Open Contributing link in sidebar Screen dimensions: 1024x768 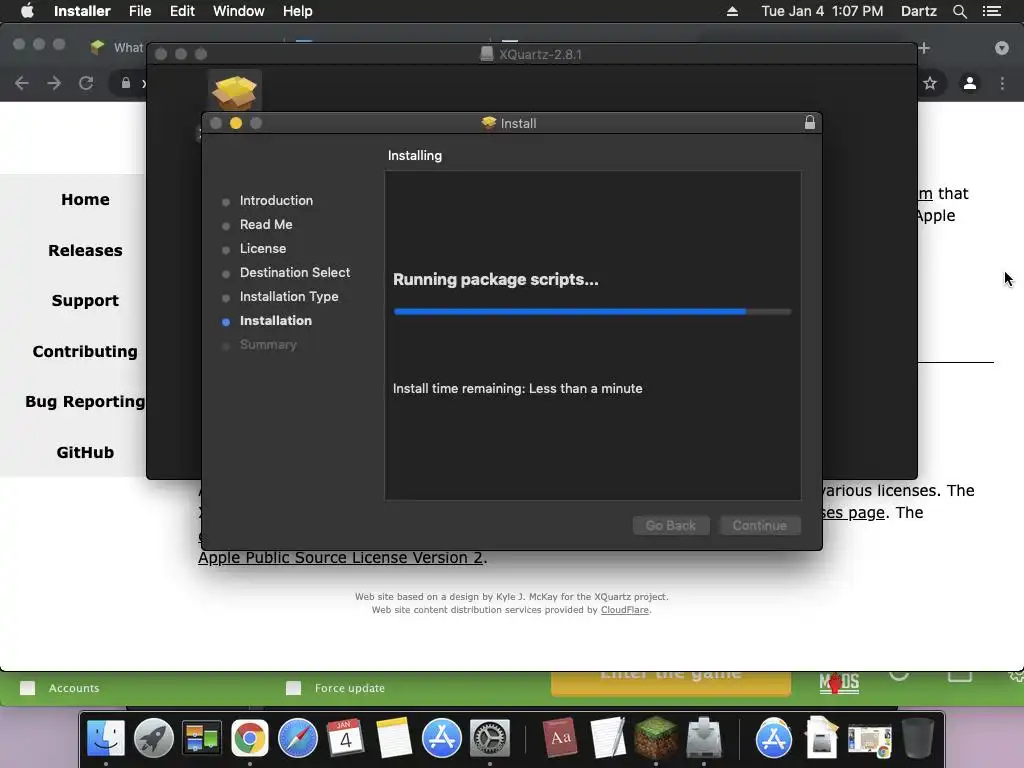point(85,351)
